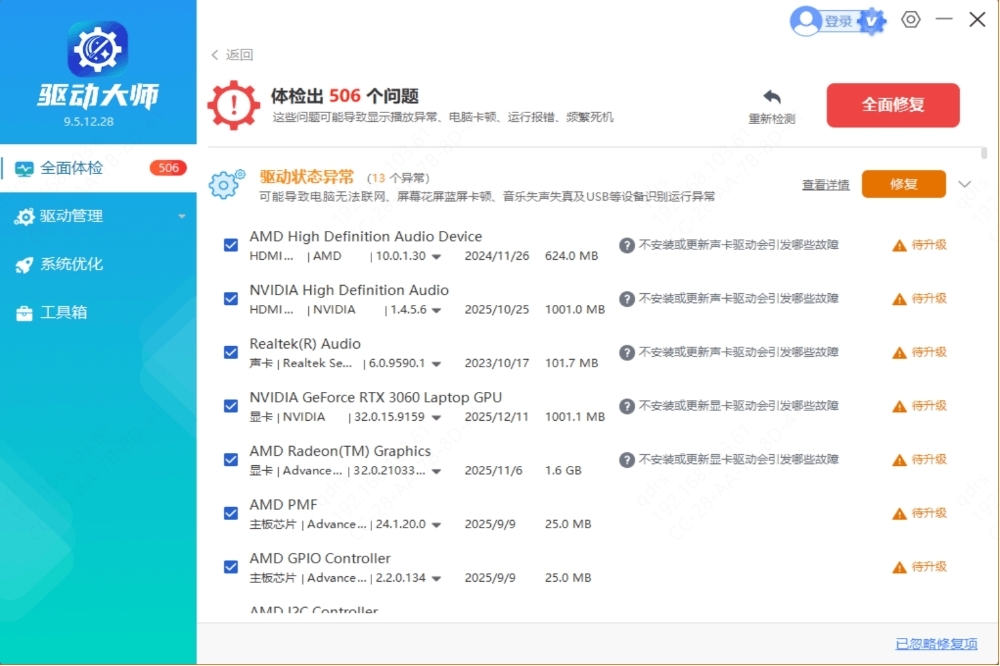The image size is (1000, 666).
Task: Uncheck Realtek(R) Audio driver checkbox
Action: (x=231, y=352)
